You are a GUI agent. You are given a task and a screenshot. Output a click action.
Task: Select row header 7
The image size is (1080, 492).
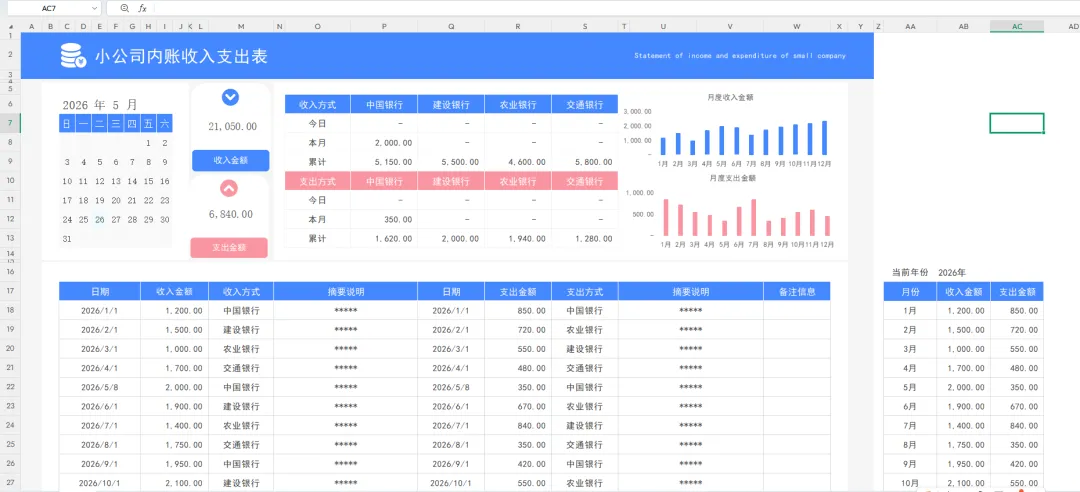(x=10, y=123)
